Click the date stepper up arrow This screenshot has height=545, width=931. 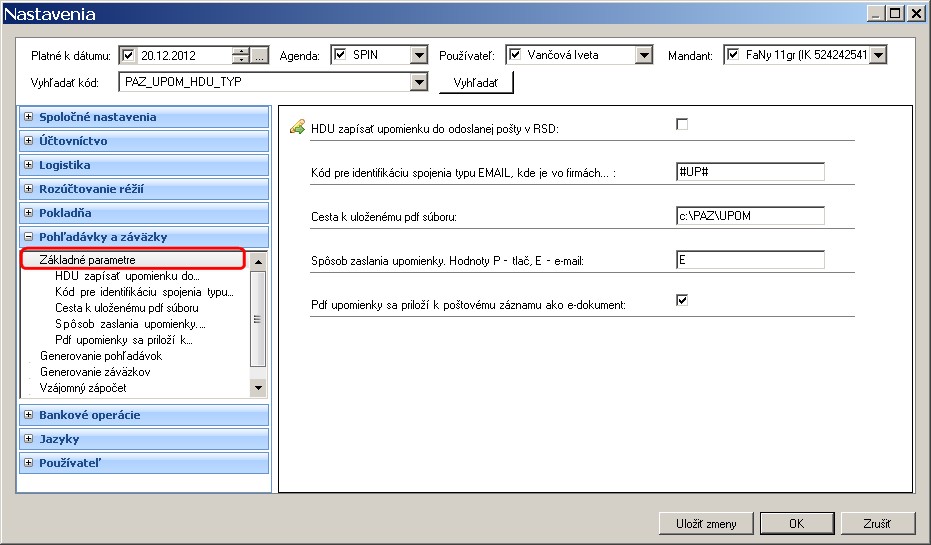(240, 52)
